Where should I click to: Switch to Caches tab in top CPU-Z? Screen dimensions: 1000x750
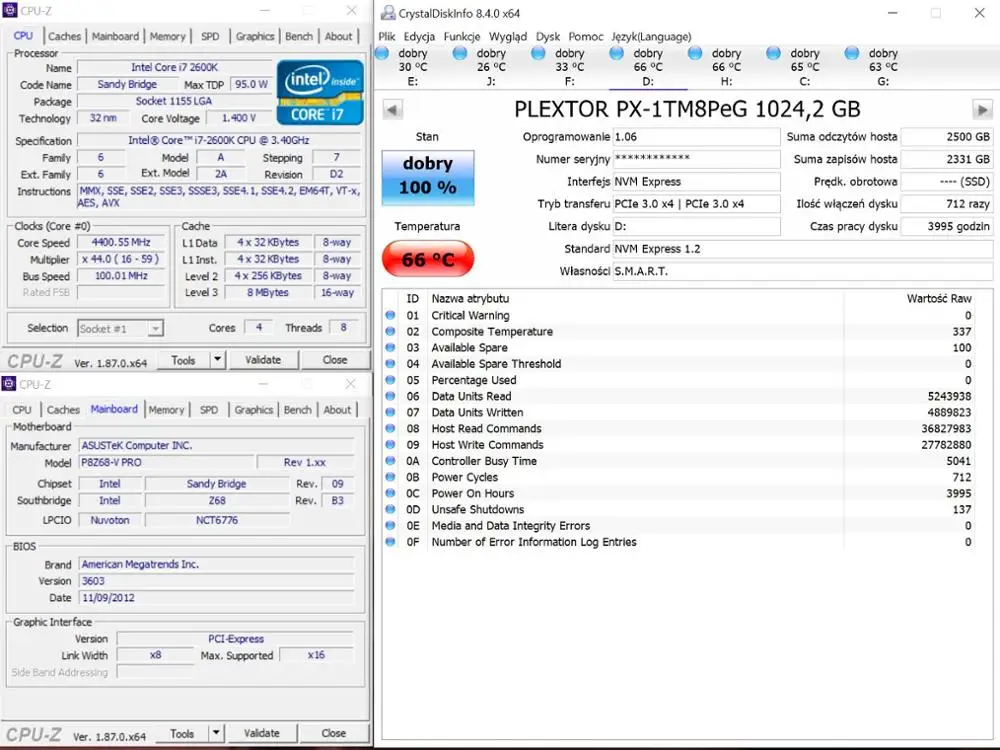[64, 36]
